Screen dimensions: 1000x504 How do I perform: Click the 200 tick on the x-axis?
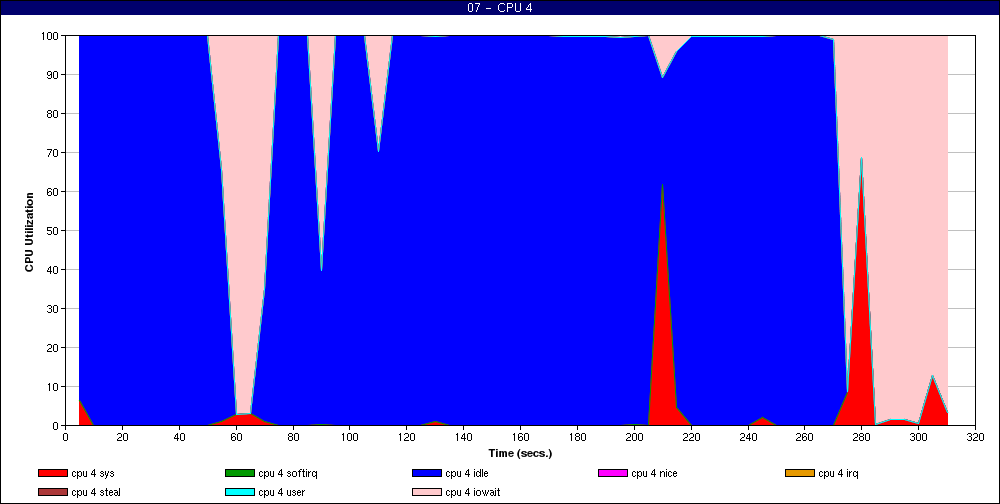click(x=634, y=437)
